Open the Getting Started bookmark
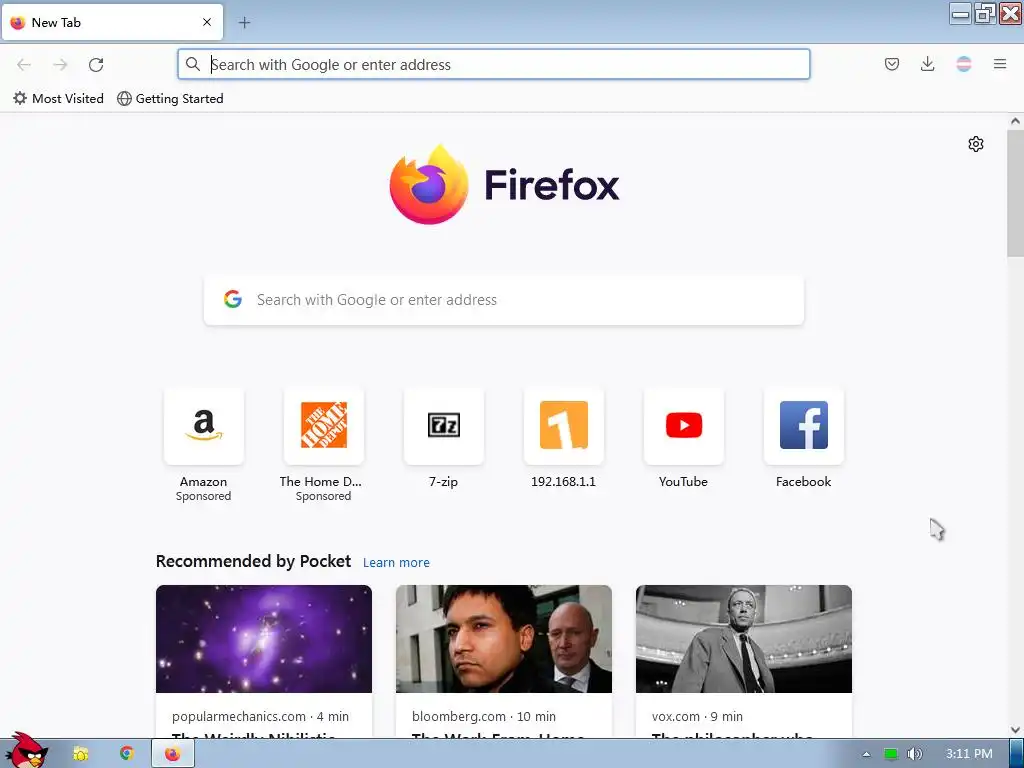Image resolution: width=1024 pixels, height=768 pixels. point(170,99)
